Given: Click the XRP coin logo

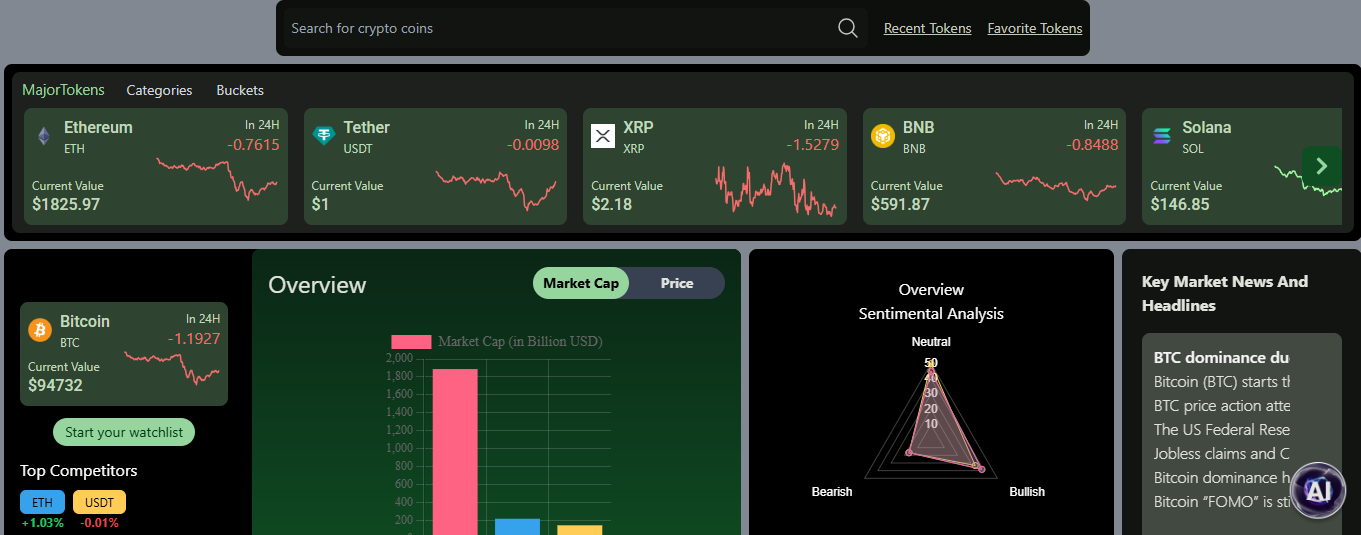Looking at the screenshot, I should pos(603,136).
